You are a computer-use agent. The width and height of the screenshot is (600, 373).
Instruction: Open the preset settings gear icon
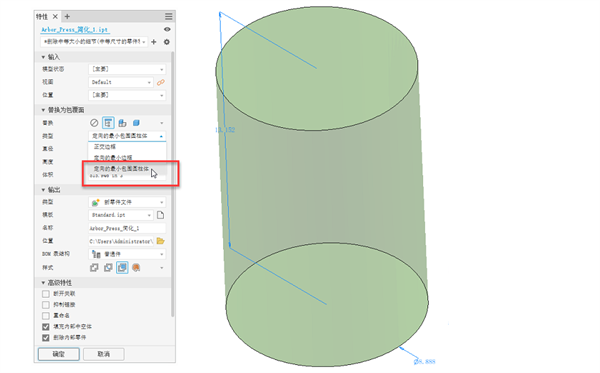(x=167, y=42)
